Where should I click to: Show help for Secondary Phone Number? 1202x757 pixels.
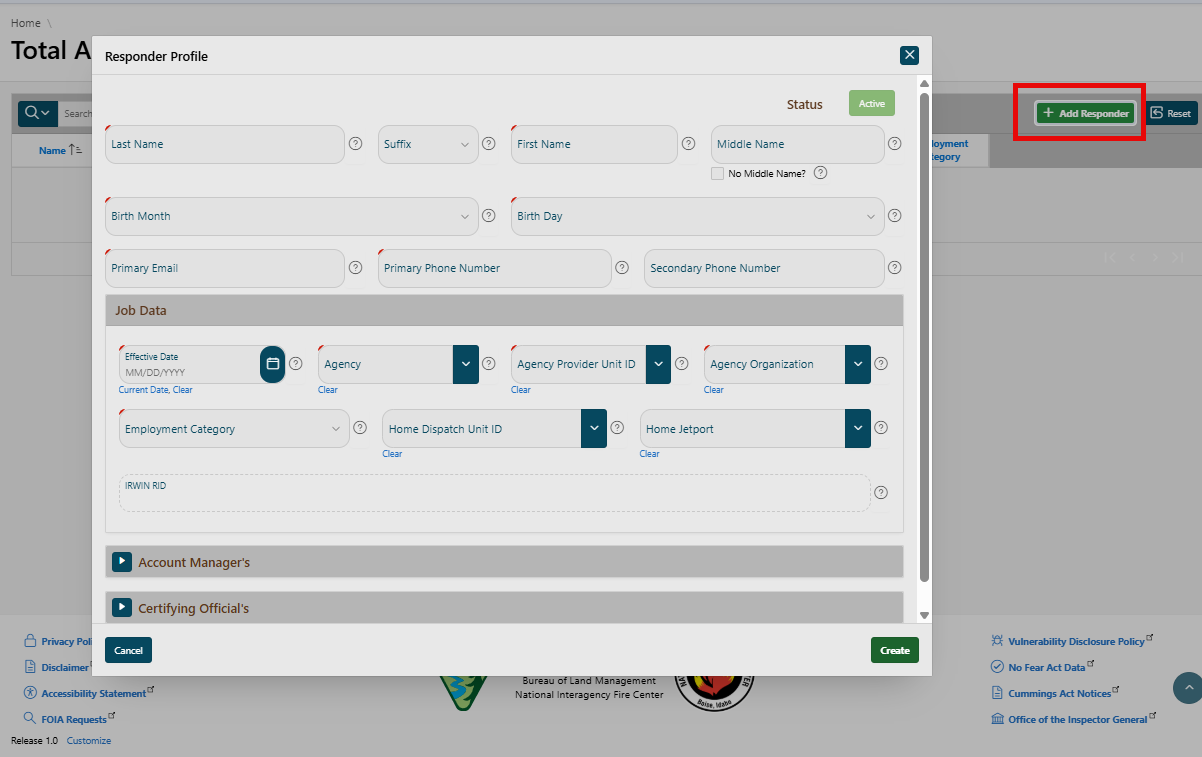click(895, 268)
